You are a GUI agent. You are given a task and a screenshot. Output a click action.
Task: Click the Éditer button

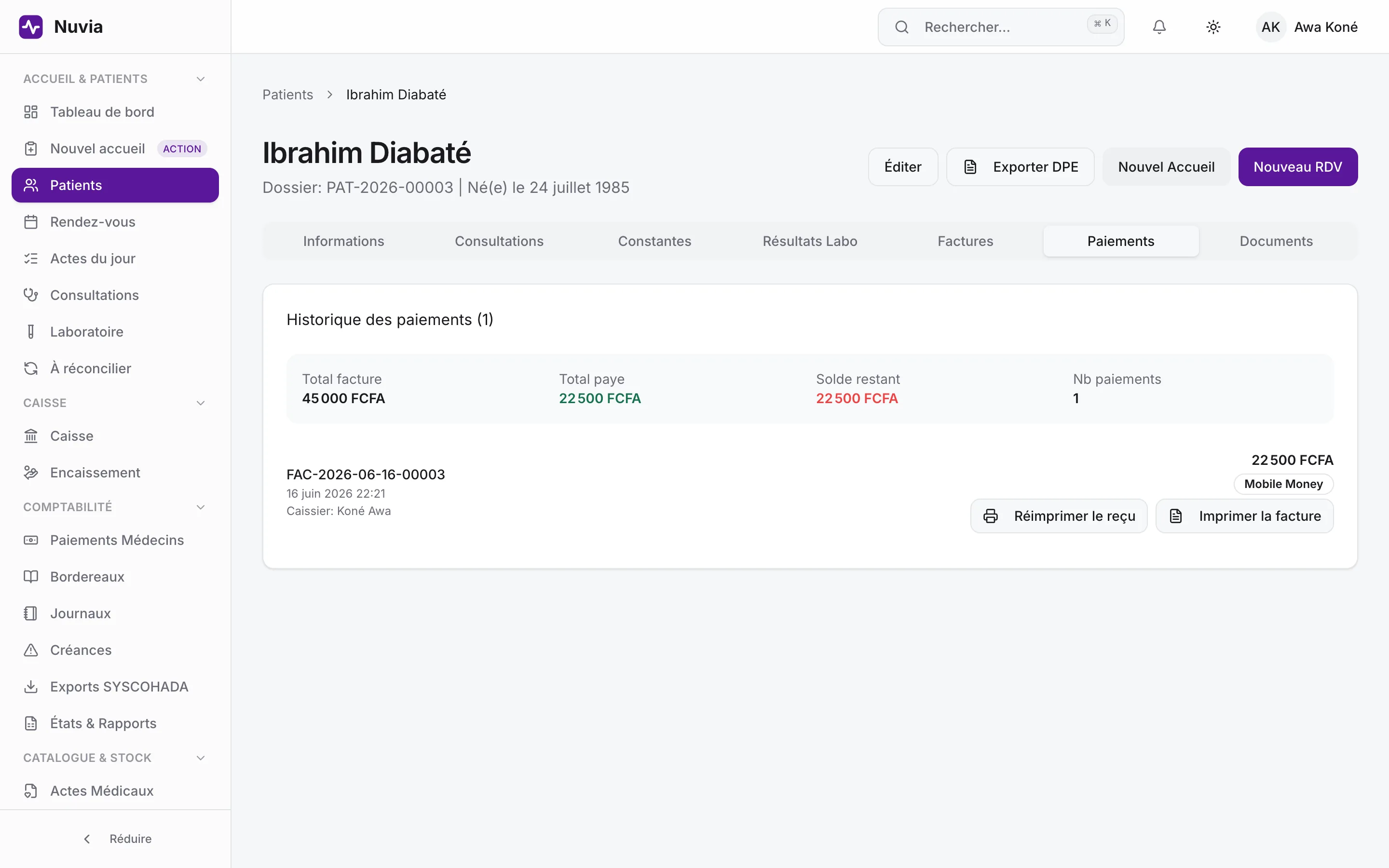(903, 167)
